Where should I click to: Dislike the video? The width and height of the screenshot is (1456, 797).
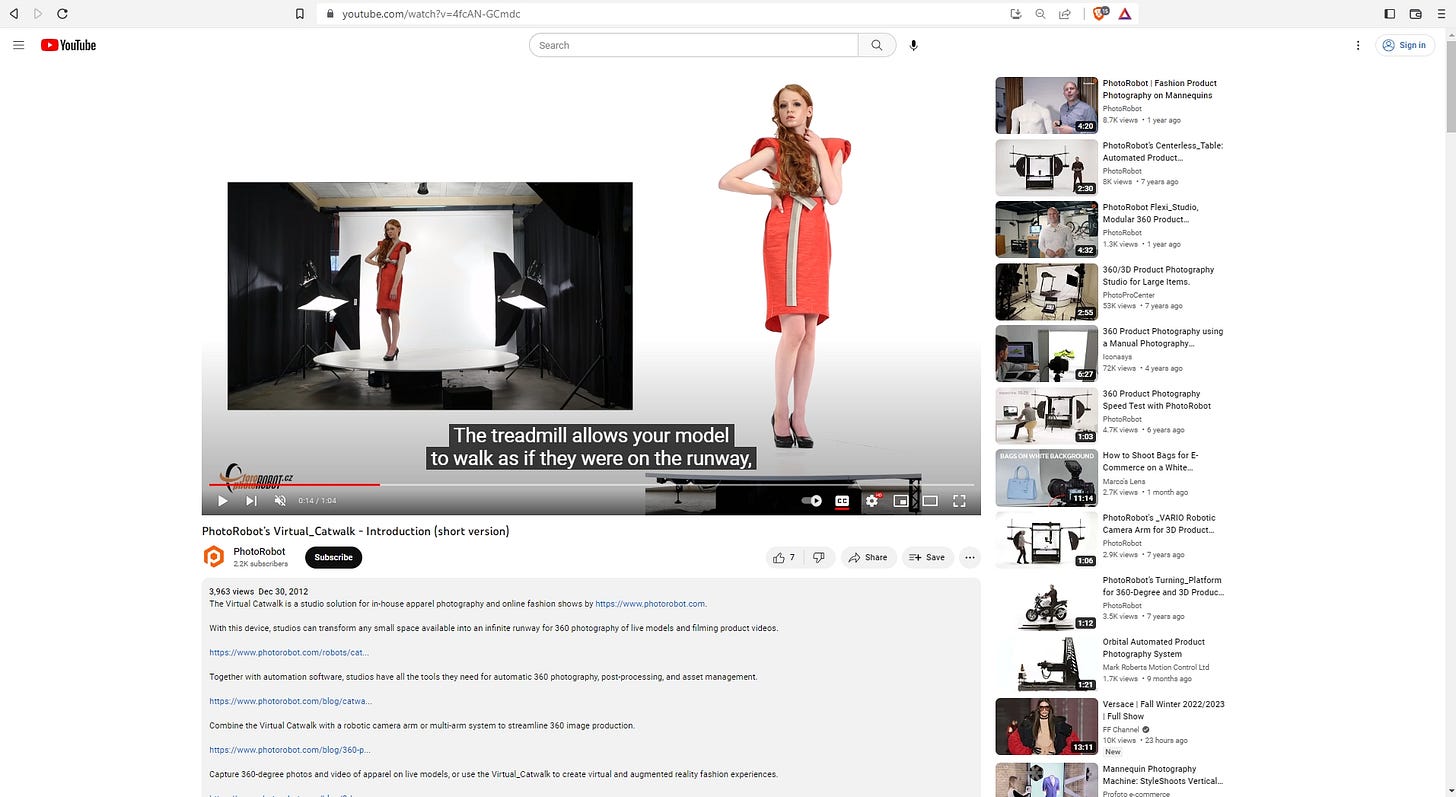(818, 557)
